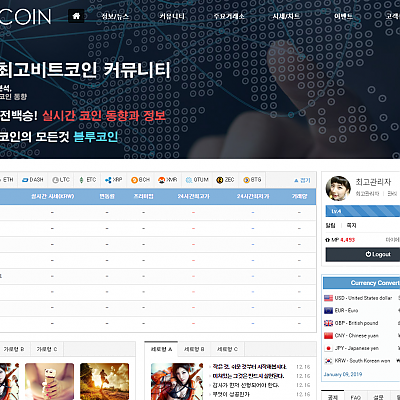
Task: Click the Lv.4 level progress bar
Action: (363, 211)
